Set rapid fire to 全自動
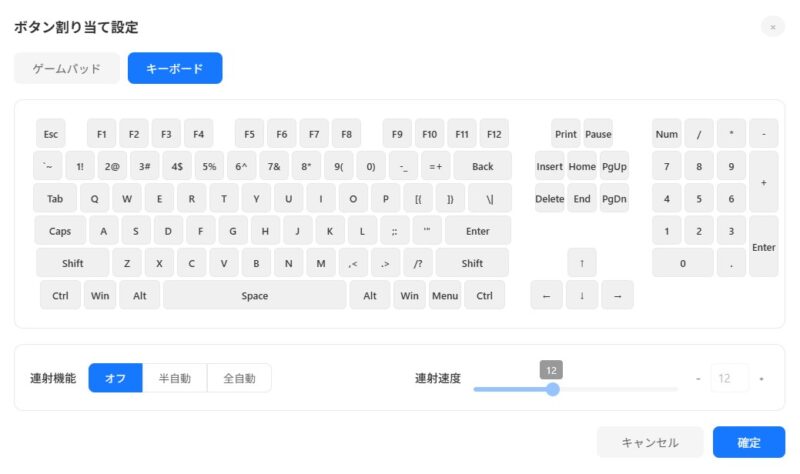 [x=239, y=378]
